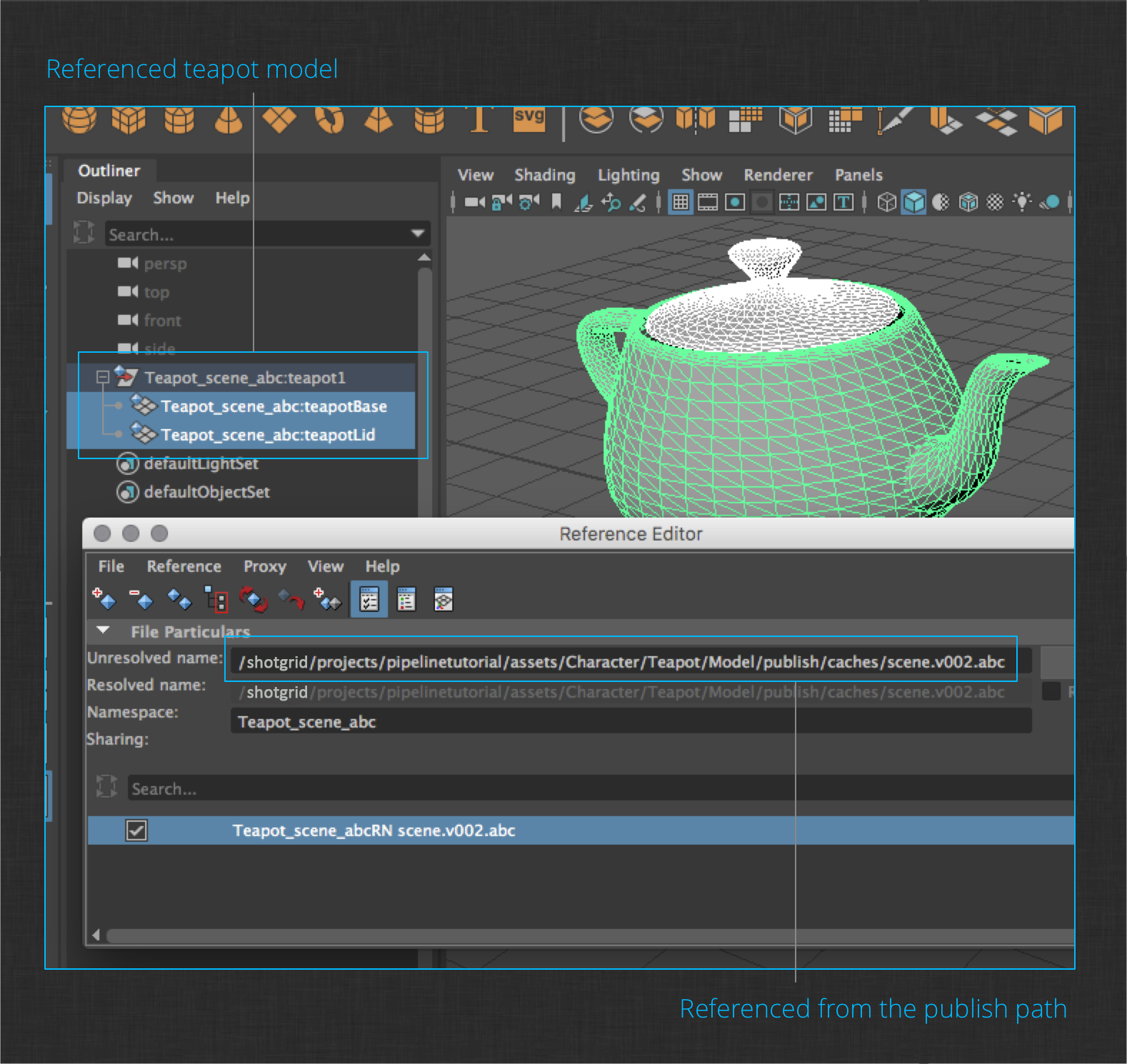Toggle Wireframe shading in viewport toolbar
This screenshot has height=1064, width=1127.
[x=886, y=203]
